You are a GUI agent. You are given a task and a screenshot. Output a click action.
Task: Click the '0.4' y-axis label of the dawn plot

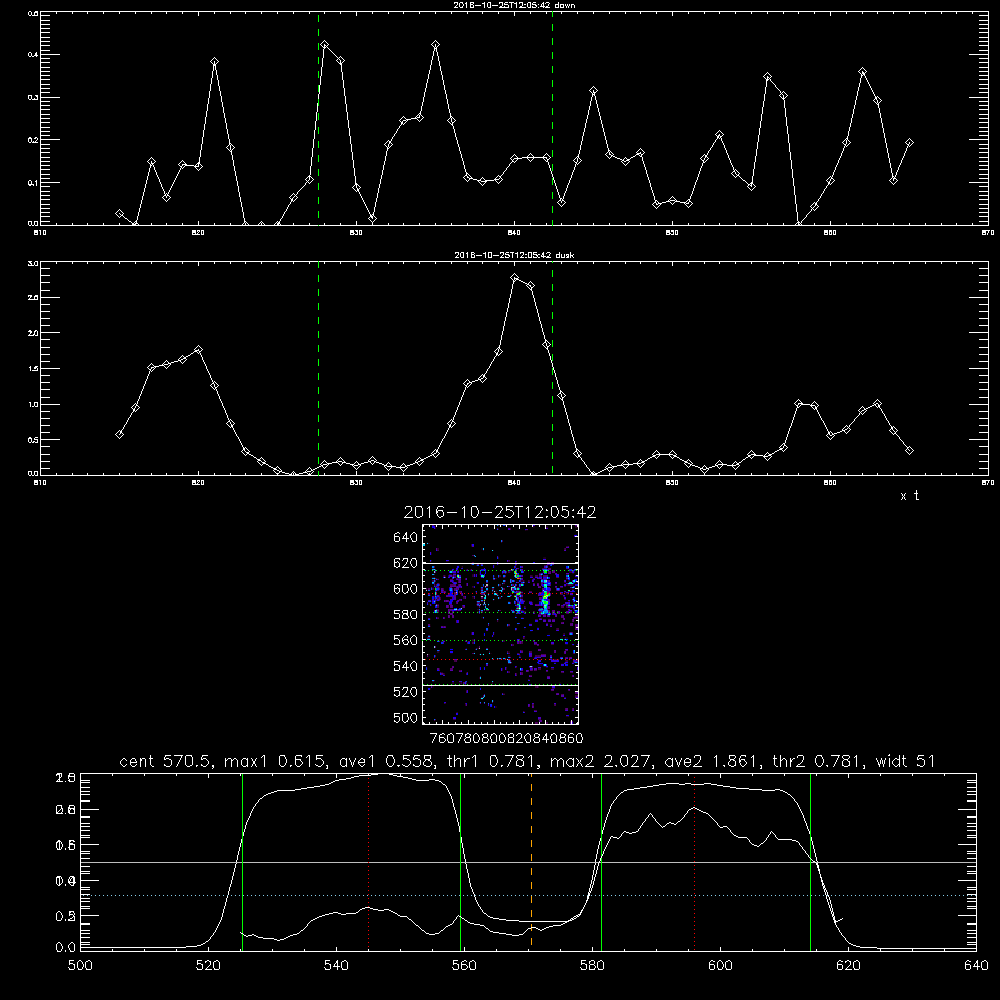(33, 55)
